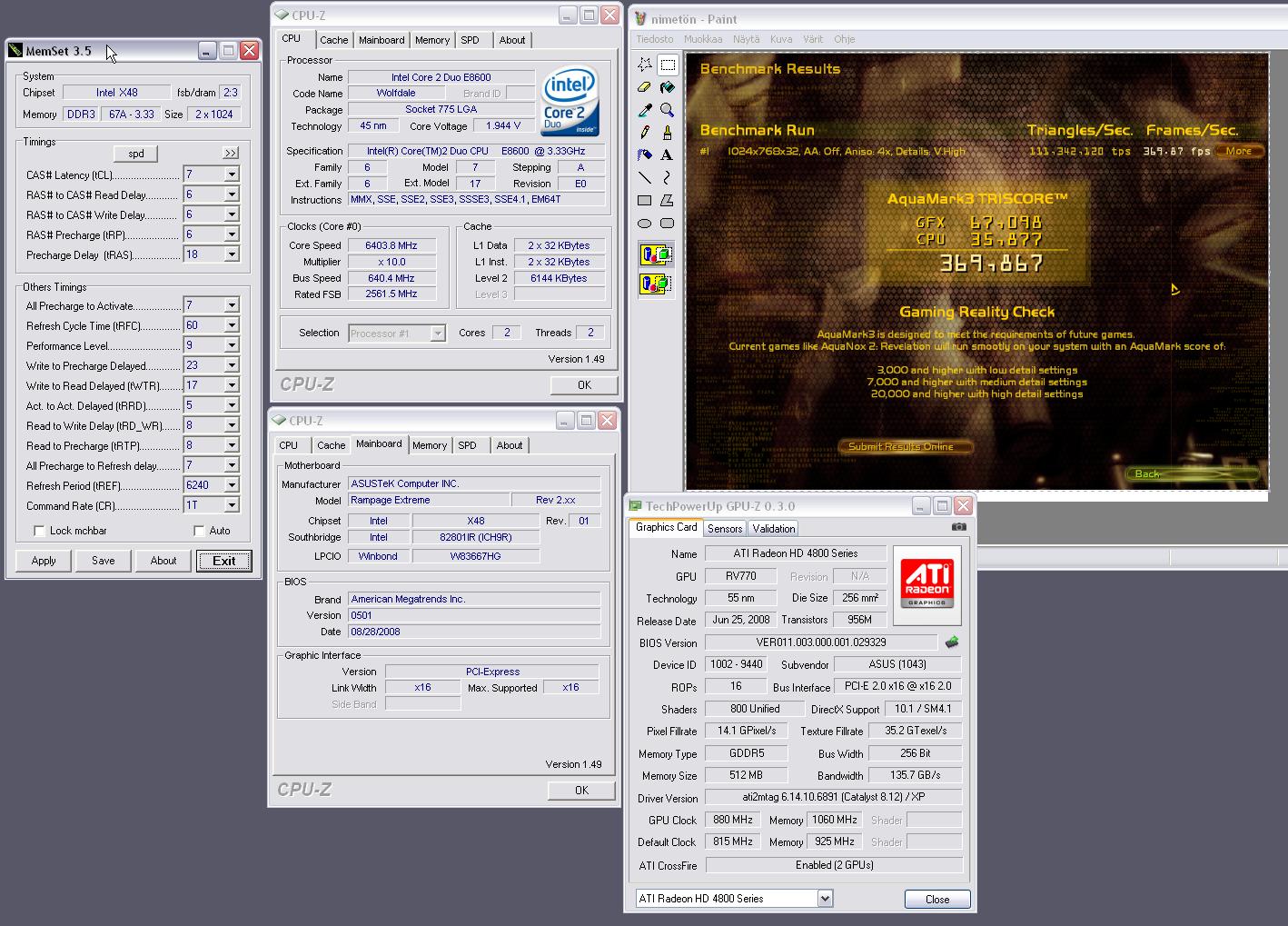Pick the Text tool in Paint
This screenshot has height=926, width=1288.
[x=668, y=155]
